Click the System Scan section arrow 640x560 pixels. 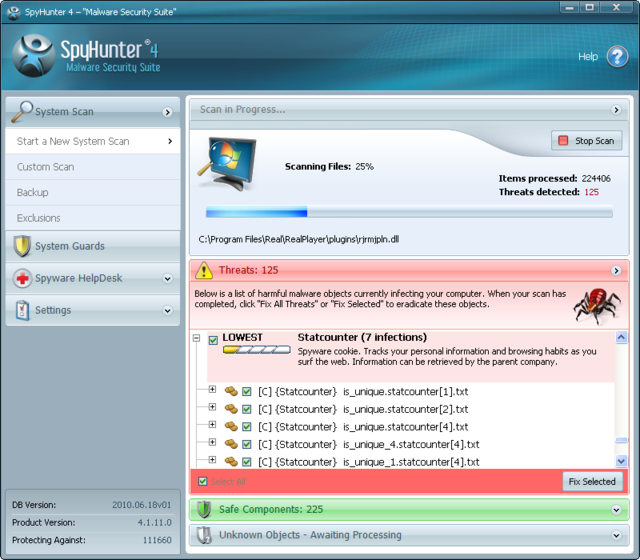tap(167, 112)
